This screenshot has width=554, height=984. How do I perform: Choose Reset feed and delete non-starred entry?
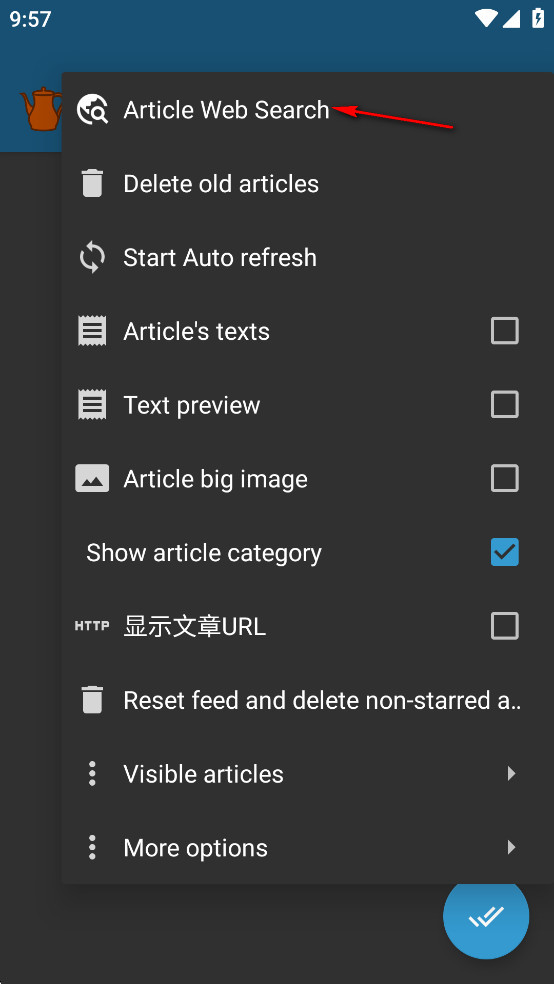[307, 700]
